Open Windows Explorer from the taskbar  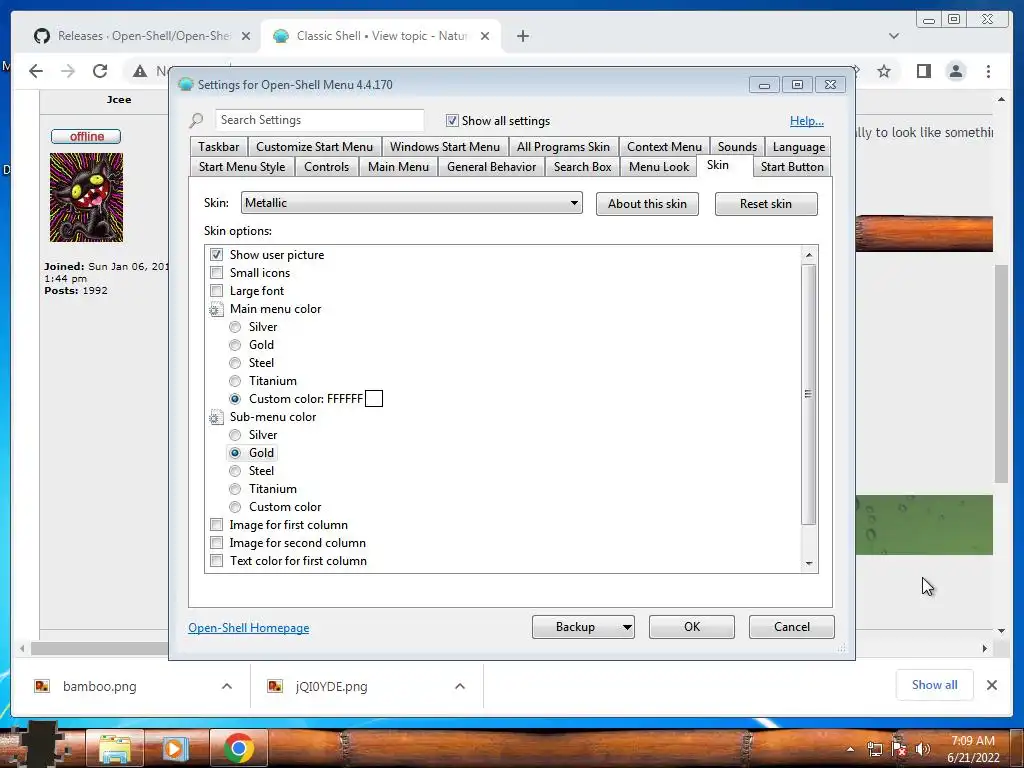tap(116, 748)
